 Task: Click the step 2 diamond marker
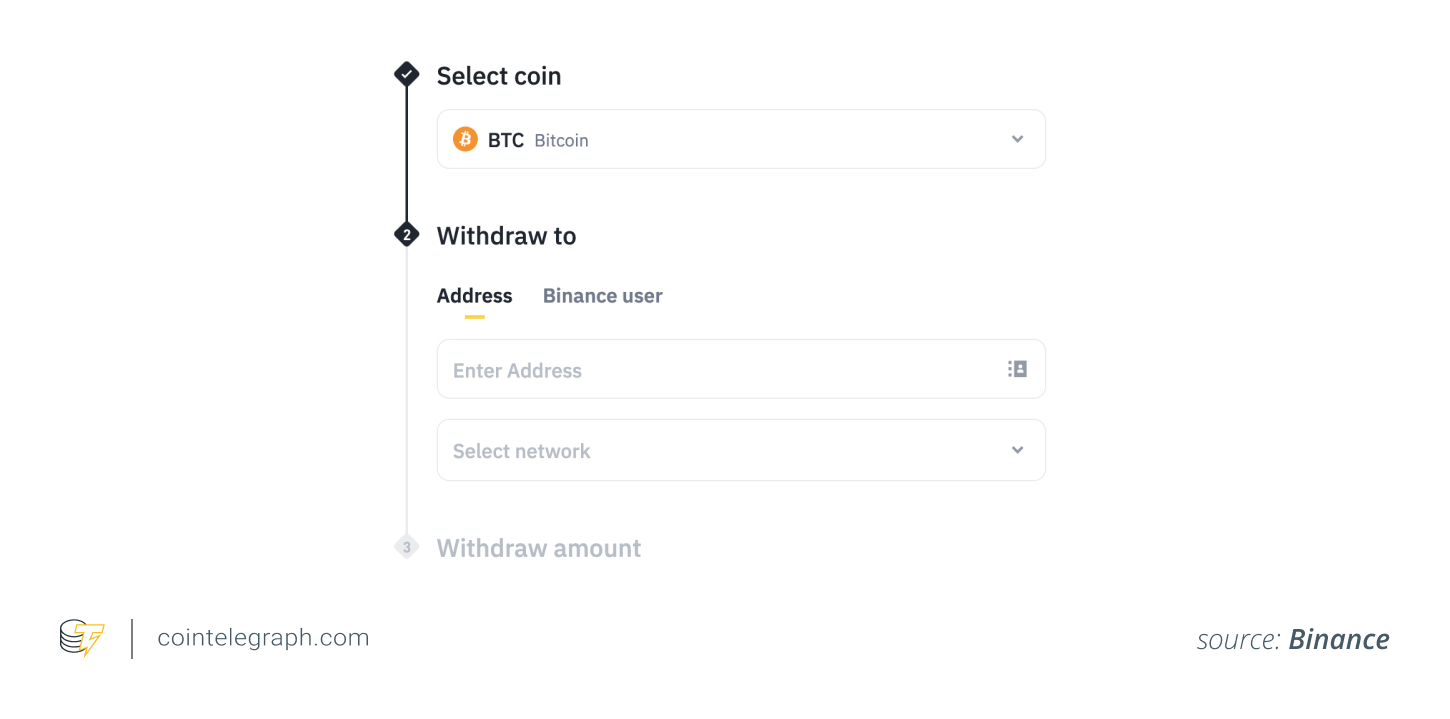pyautogui.click(x=406, y=234)
